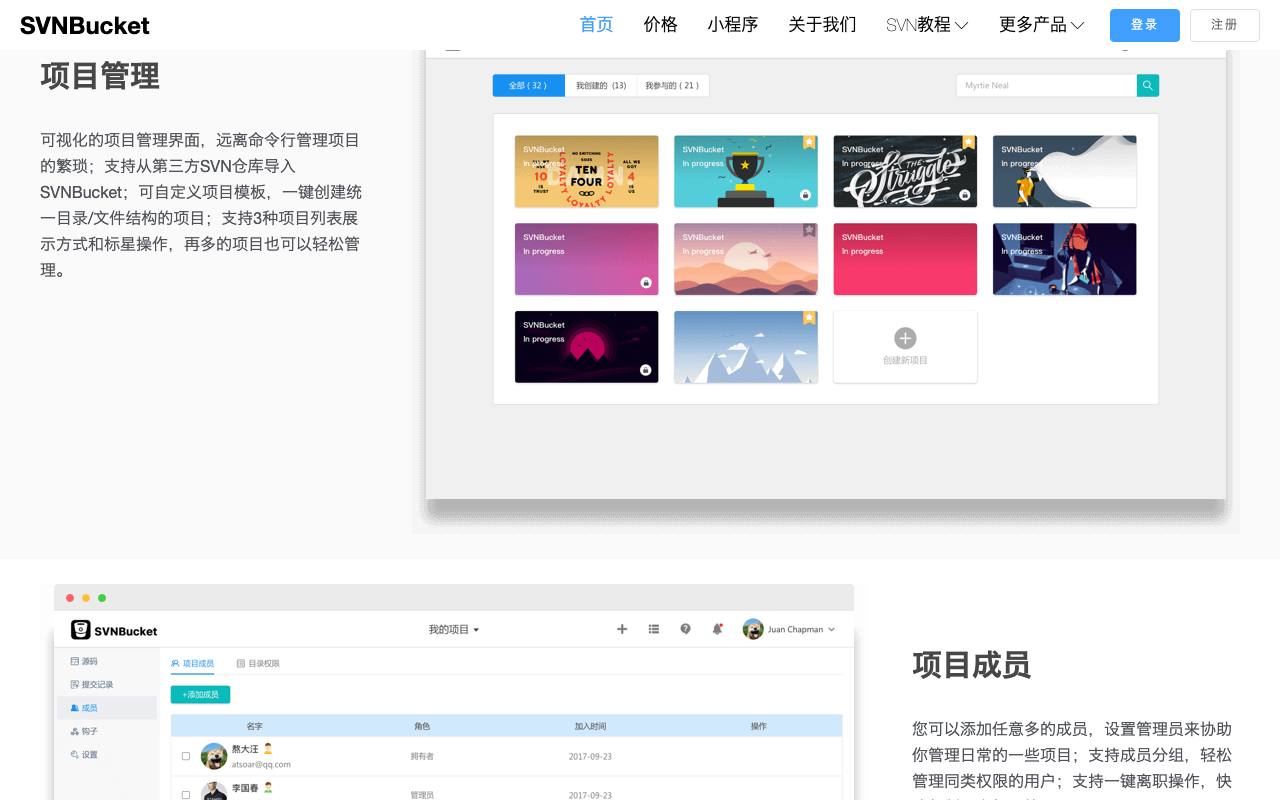Click the member badge icon beside 熬大汪
Viewport: 1280px width, 800px height.
[x=268, y=748]
